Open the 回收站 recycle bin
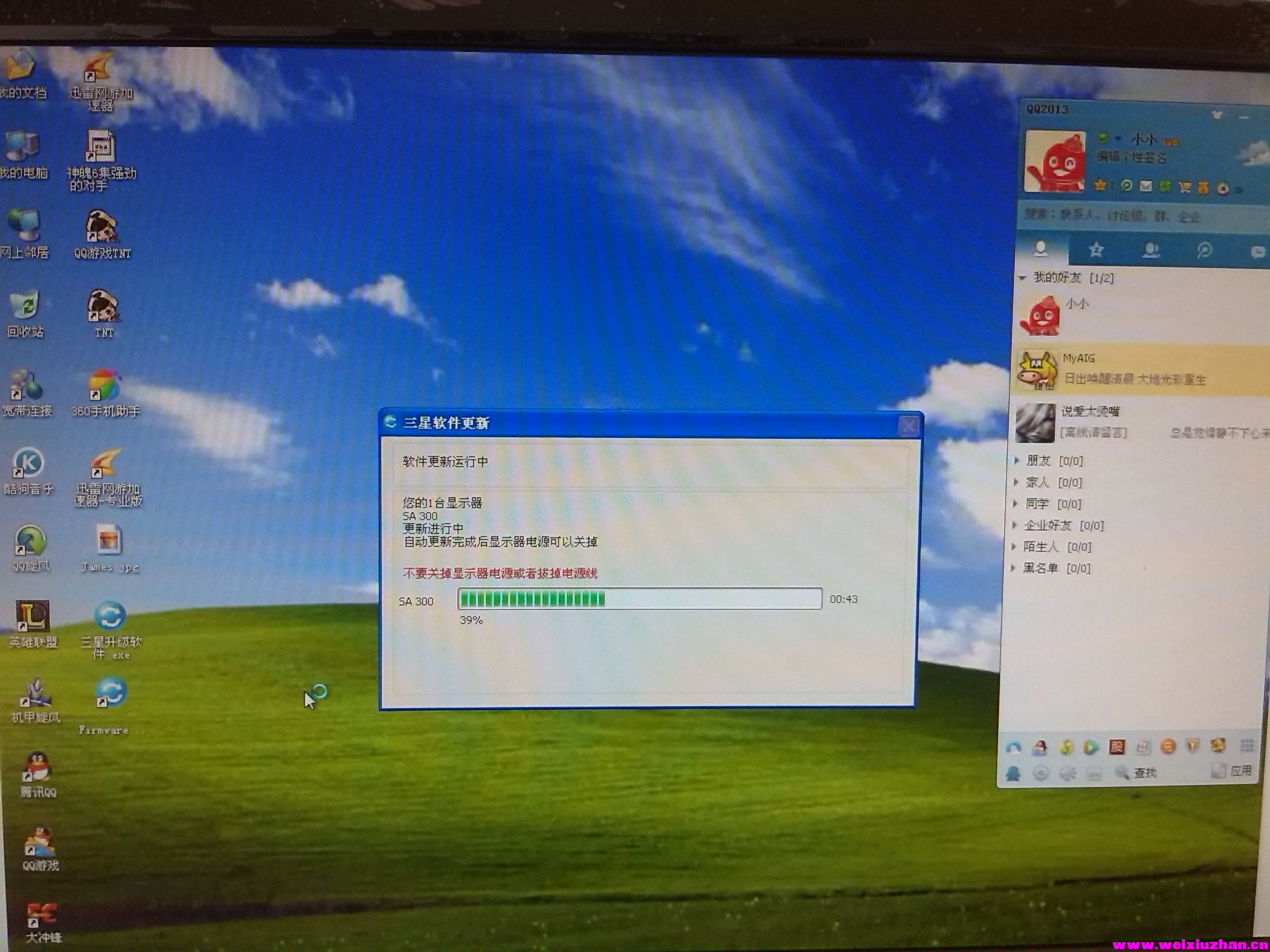 pyautogui.click(x=25, y=313)
